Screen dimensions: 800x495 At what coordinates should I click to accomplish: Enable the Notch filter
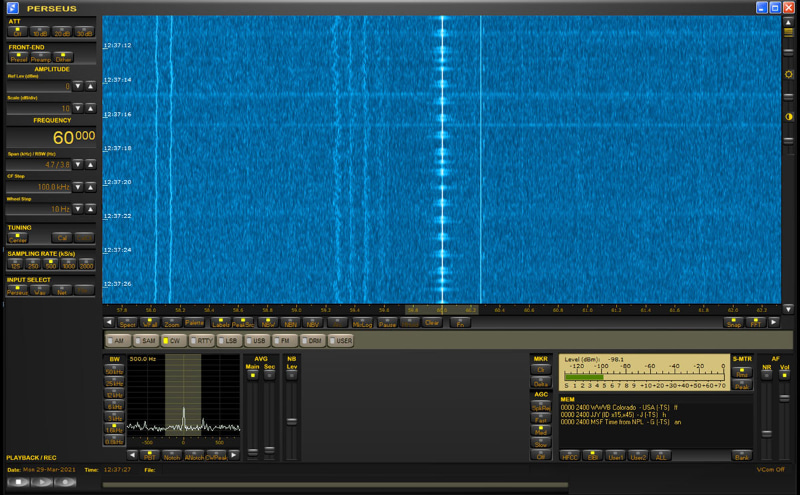[172, 456]
